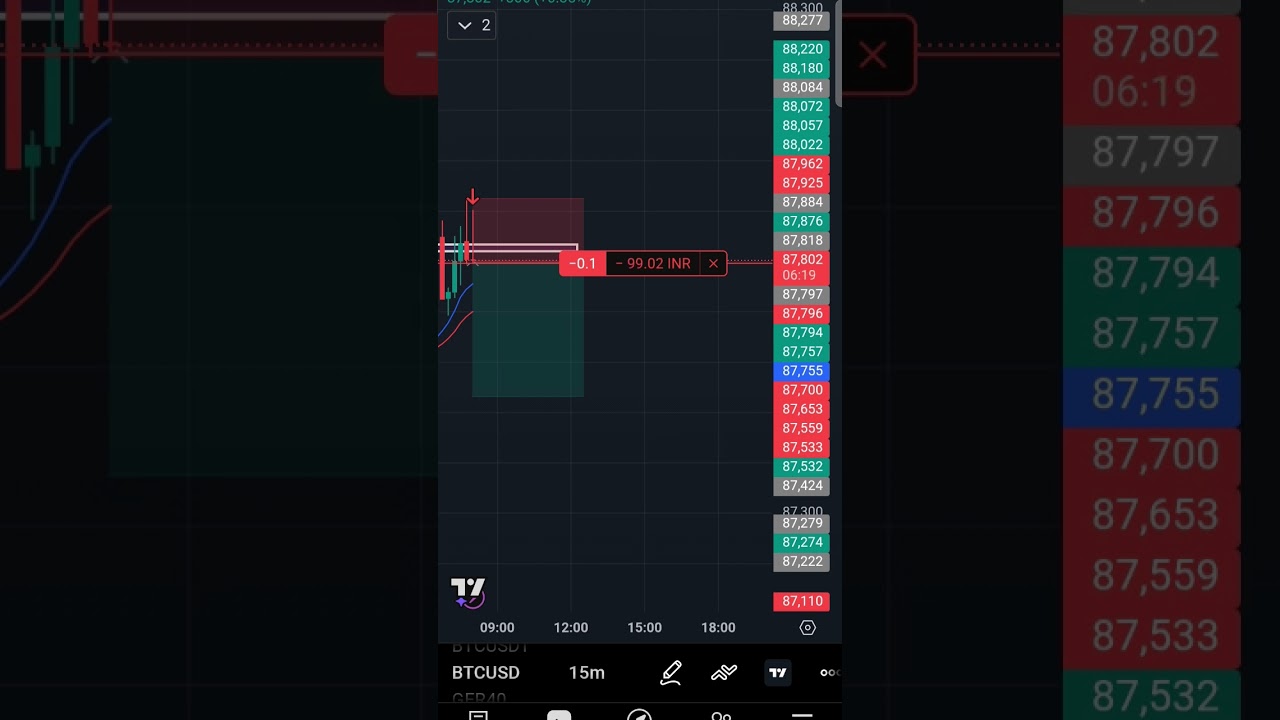Tap the 87,532 price label

[x=802, y=466]
